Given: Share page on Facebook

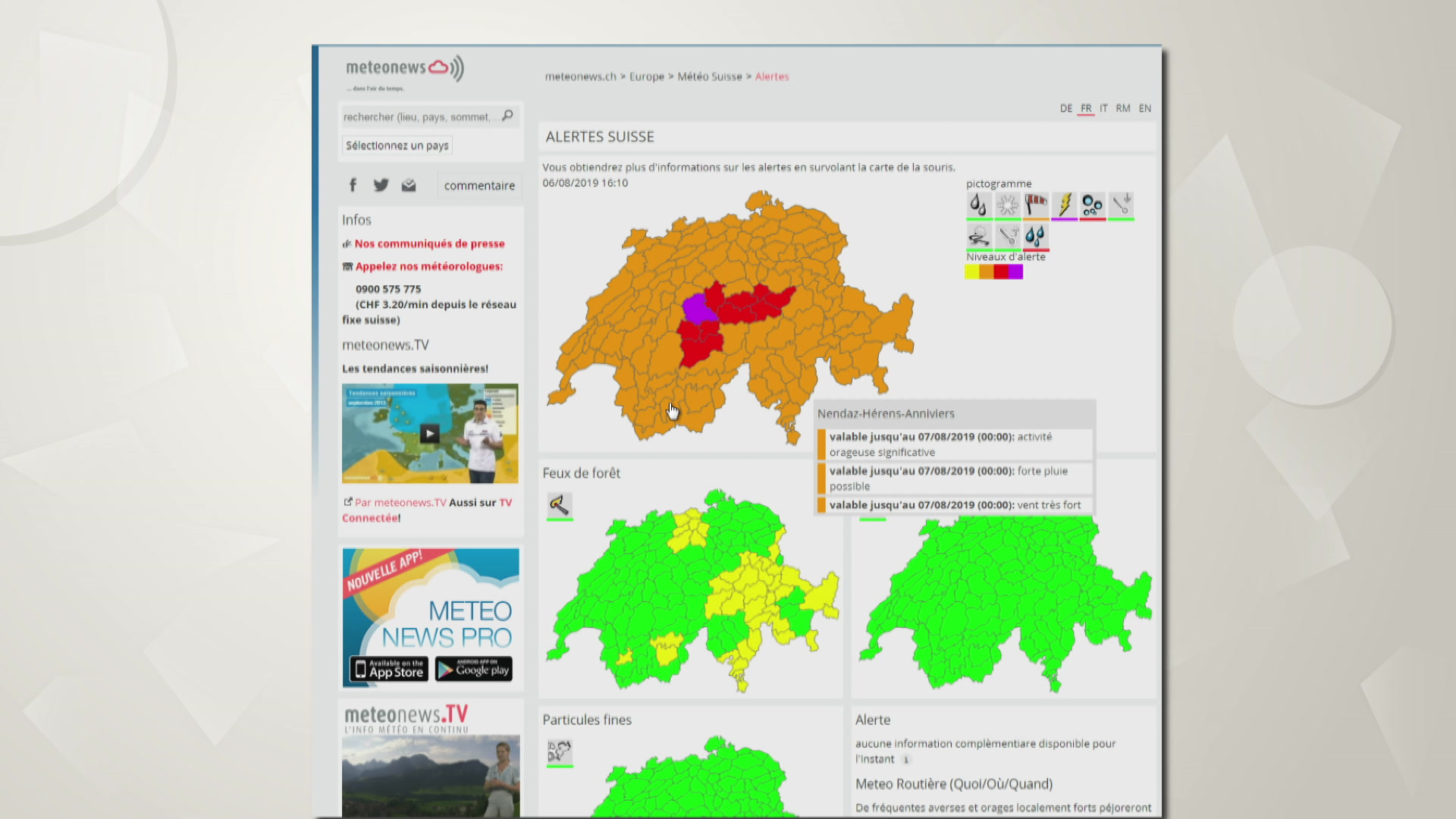Looking at the screenshot, I should point(353,185).
